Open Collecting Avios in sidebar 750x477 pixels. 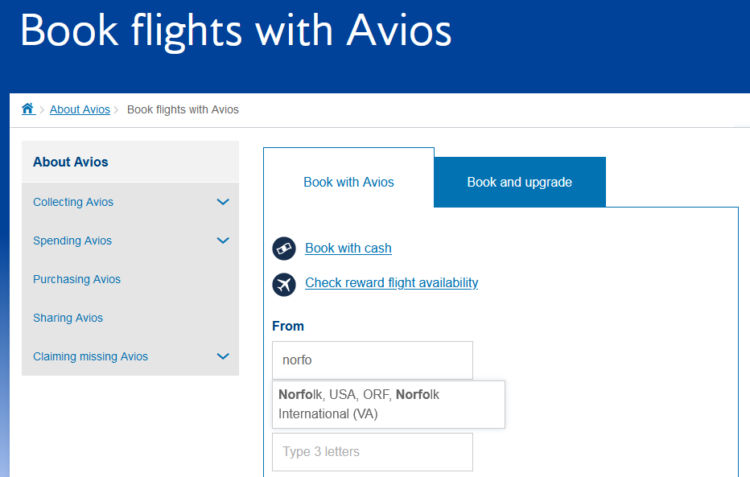coord(73,202)
